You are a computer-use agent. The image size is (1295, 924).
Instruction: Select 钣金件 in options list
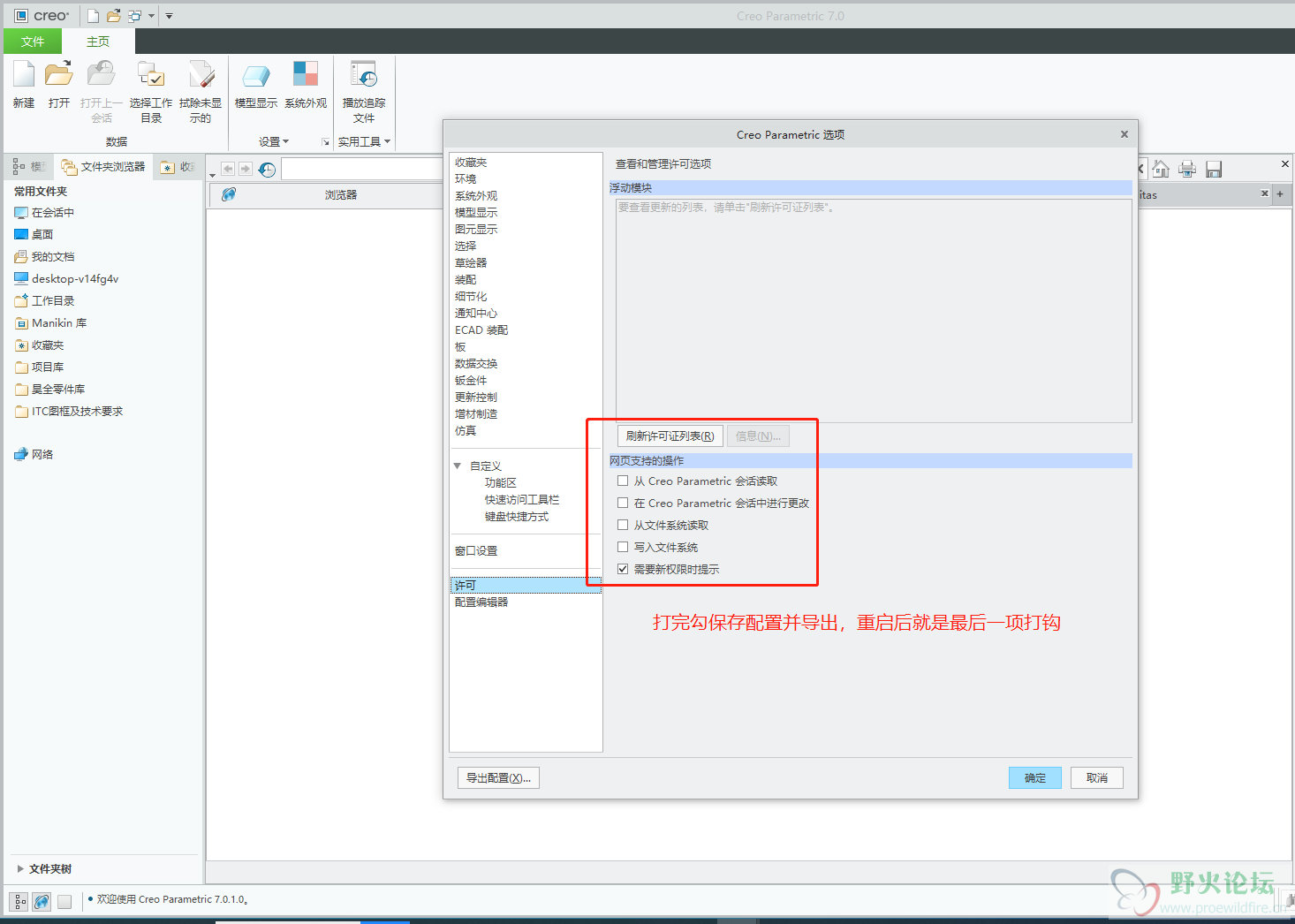coord(471,380)
